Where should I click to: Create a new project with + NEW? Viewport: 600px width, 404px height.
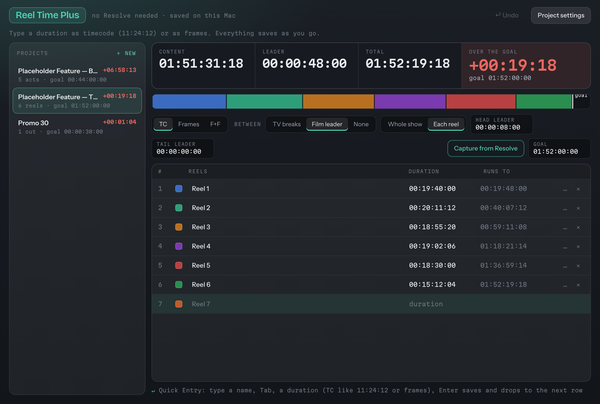point(126,53)
